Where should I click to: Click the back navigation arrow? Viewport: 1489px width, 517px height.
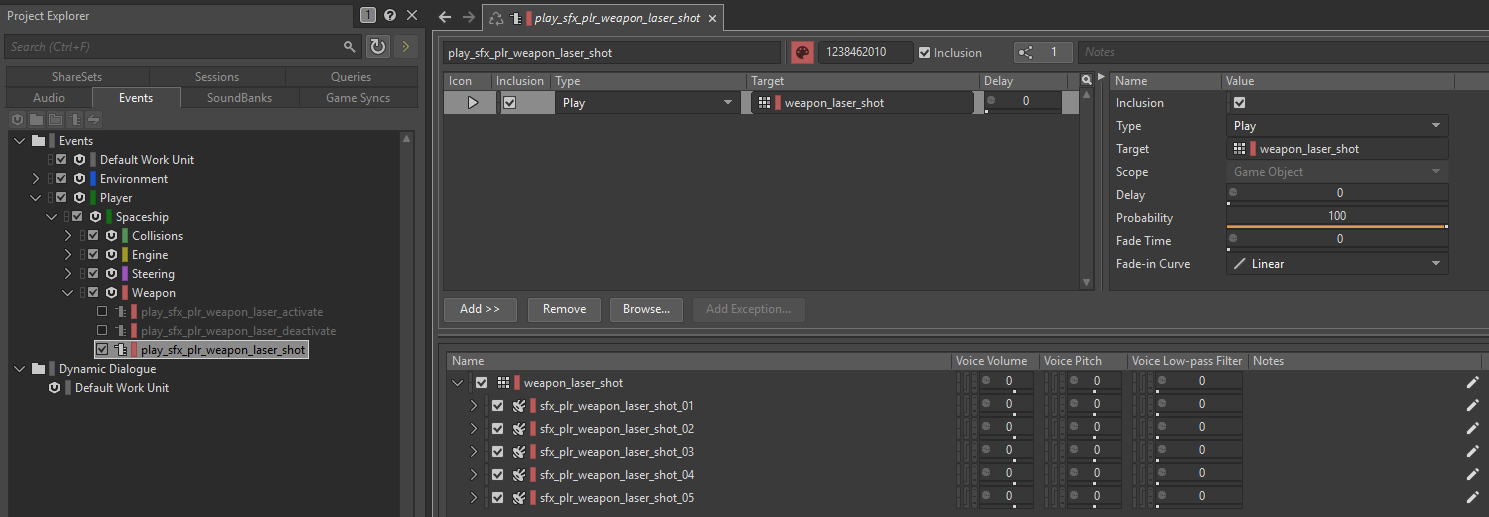tap(446, 17)
